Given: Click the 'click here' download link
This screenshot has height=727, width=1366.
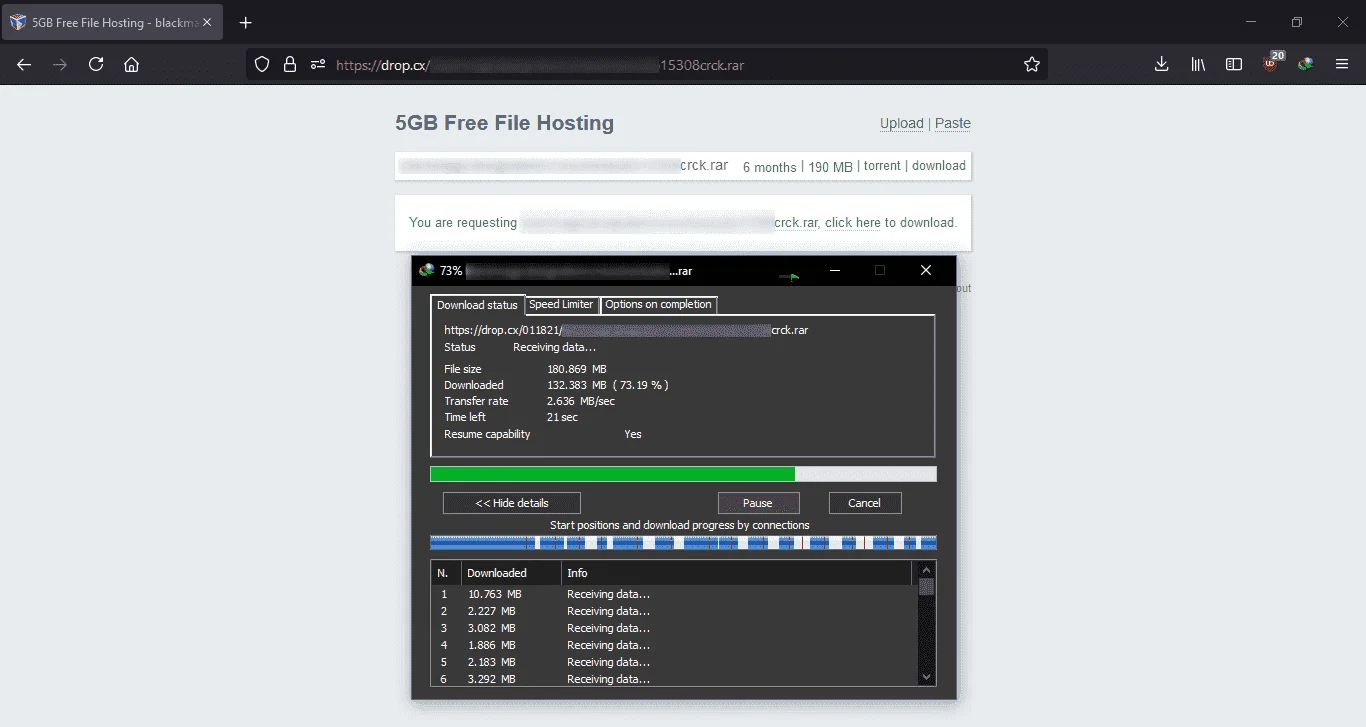Looking at the screenshot, I should 853,222.
